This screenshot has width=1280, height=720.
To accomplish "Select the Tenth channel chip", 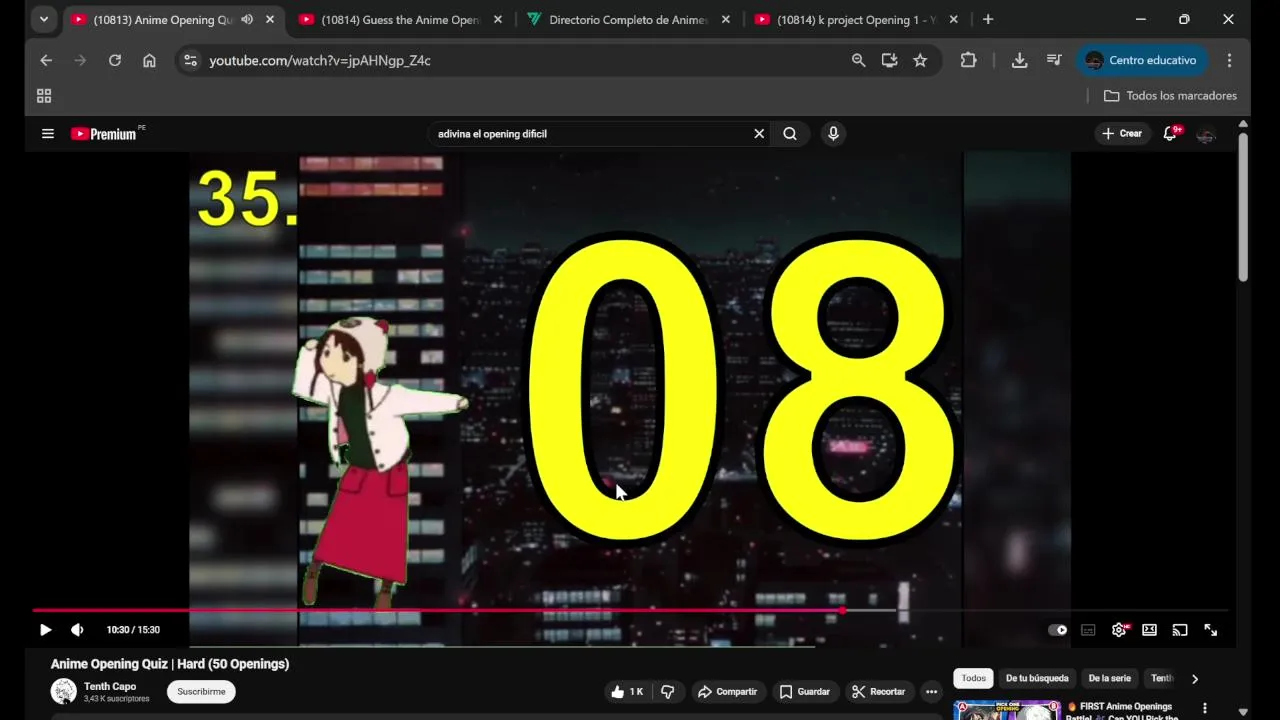I will click(1161, 678).
